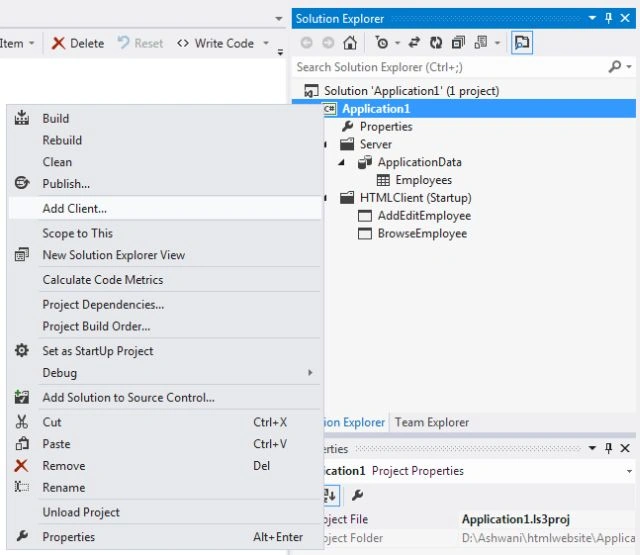Open the Write Code dropdown
Viewport: 640px width, 555px height.
tap(266, 43)
